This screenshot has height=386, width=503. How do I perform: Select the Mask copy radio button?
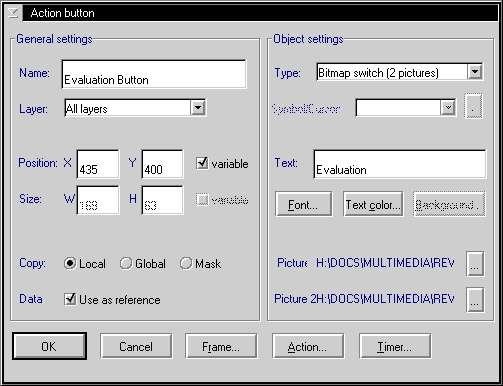pyautogui.click(x=186, y=263)
